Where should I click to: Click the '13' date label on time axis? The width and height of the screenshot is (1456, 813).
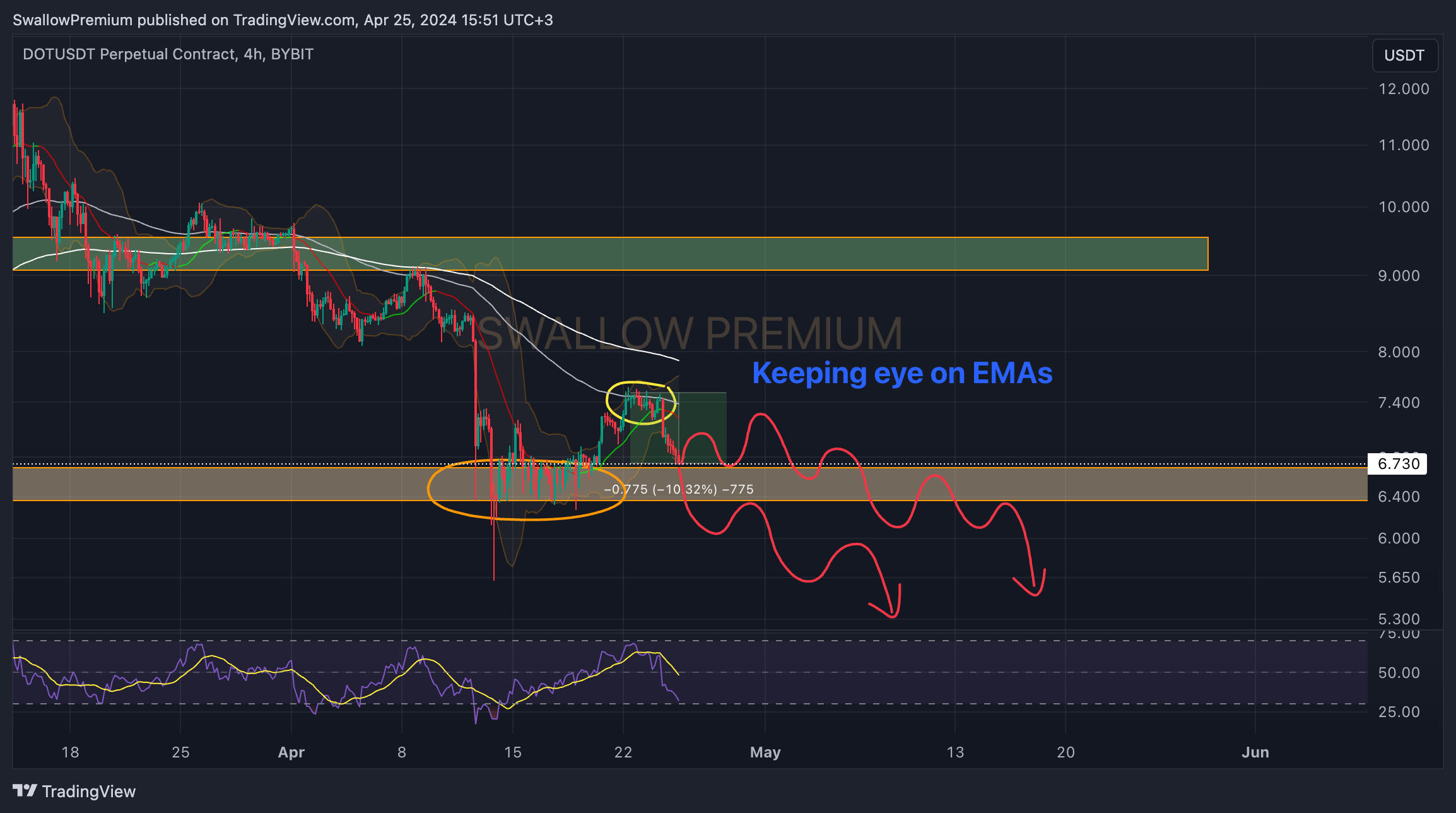(x=955, y=752)
